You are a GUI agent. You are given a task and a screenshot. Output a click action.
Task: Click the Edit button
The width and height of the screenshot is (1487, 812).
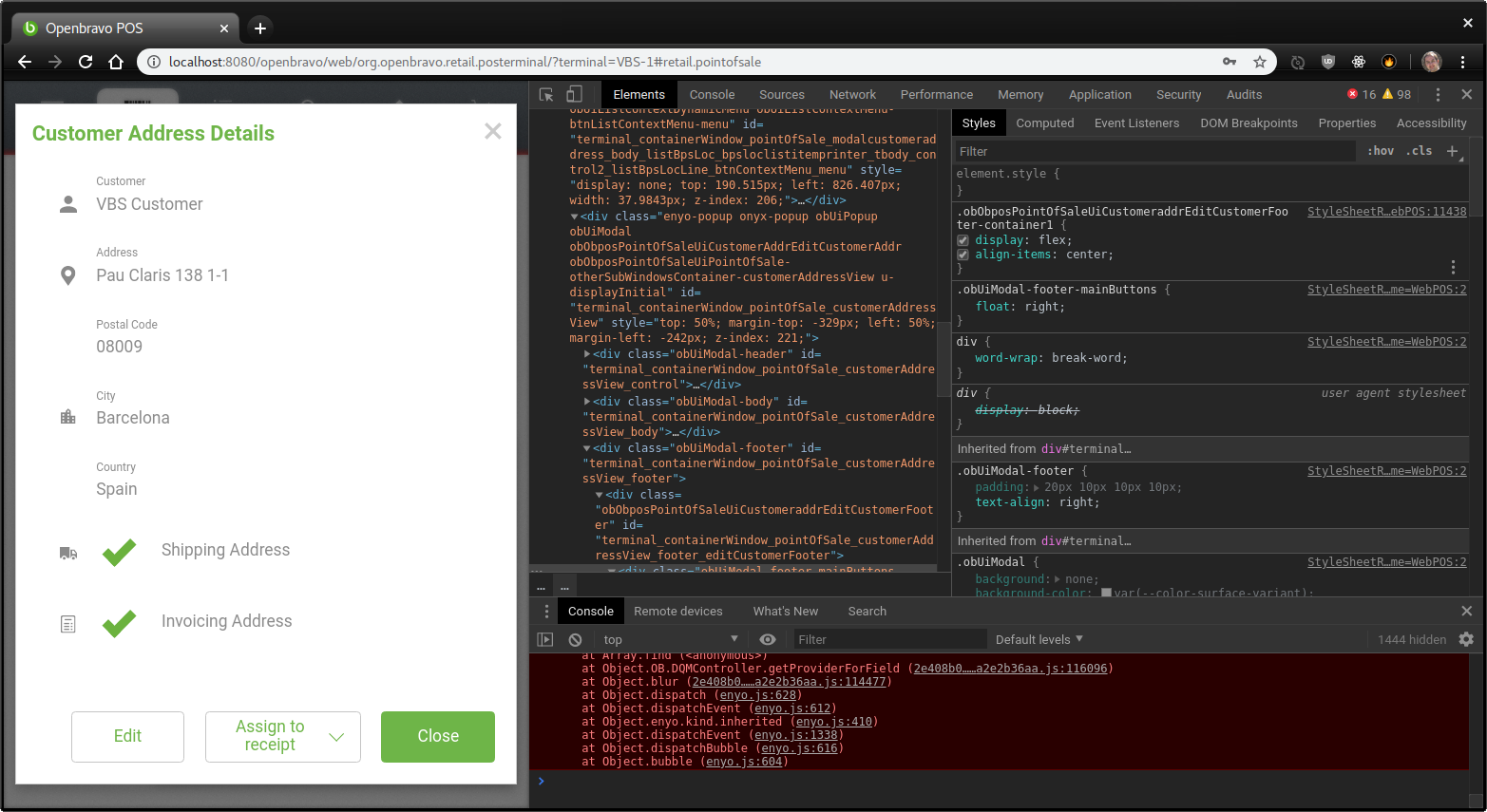(127, 736)
